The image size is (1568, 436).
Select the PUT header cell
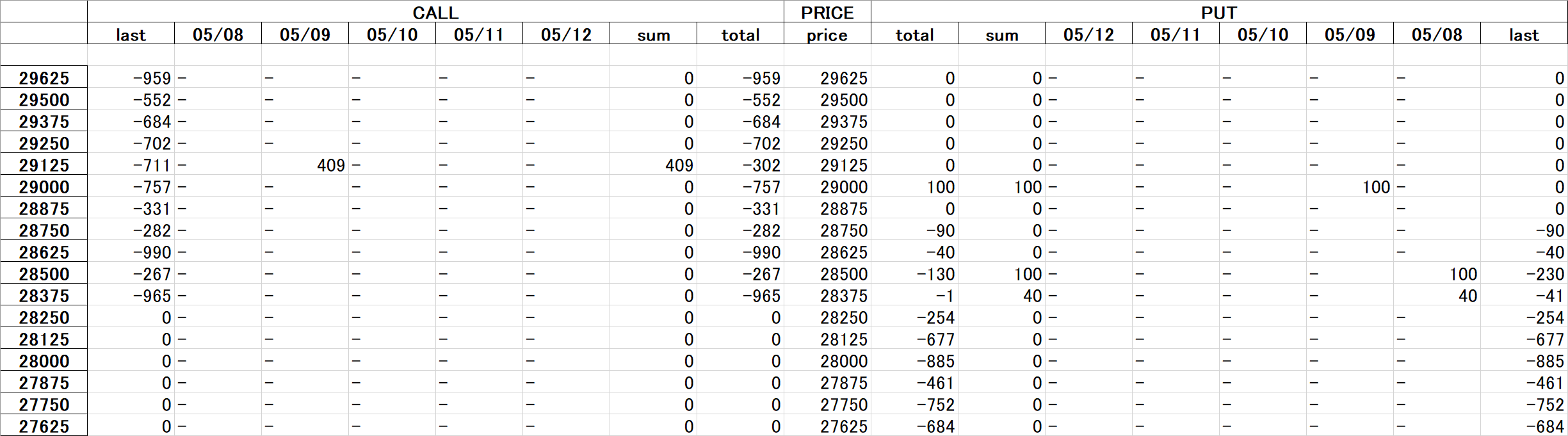point(1219,12)
